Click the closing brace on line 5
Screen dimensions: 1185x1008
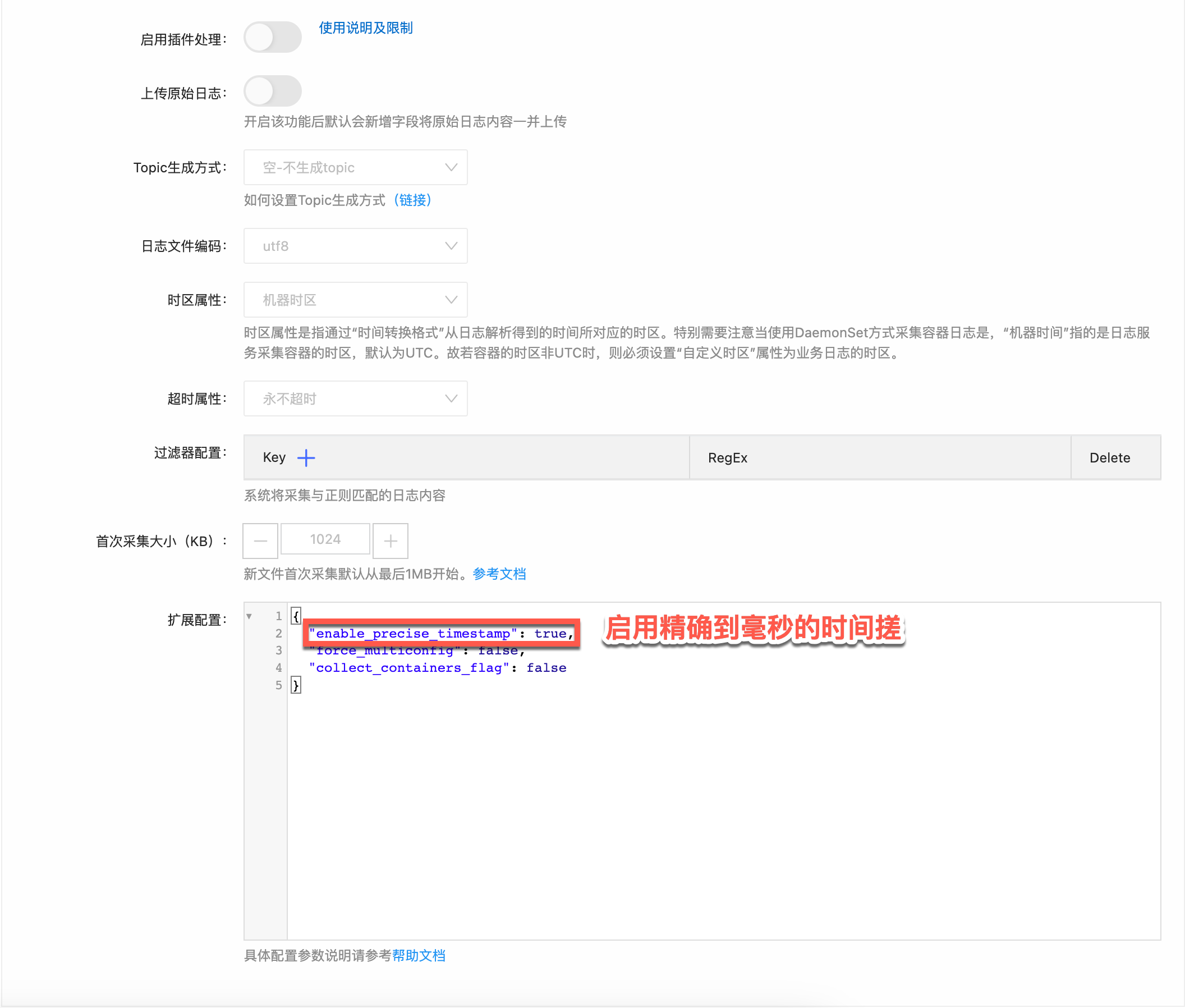pyautogui.click(x=296, y=685)
